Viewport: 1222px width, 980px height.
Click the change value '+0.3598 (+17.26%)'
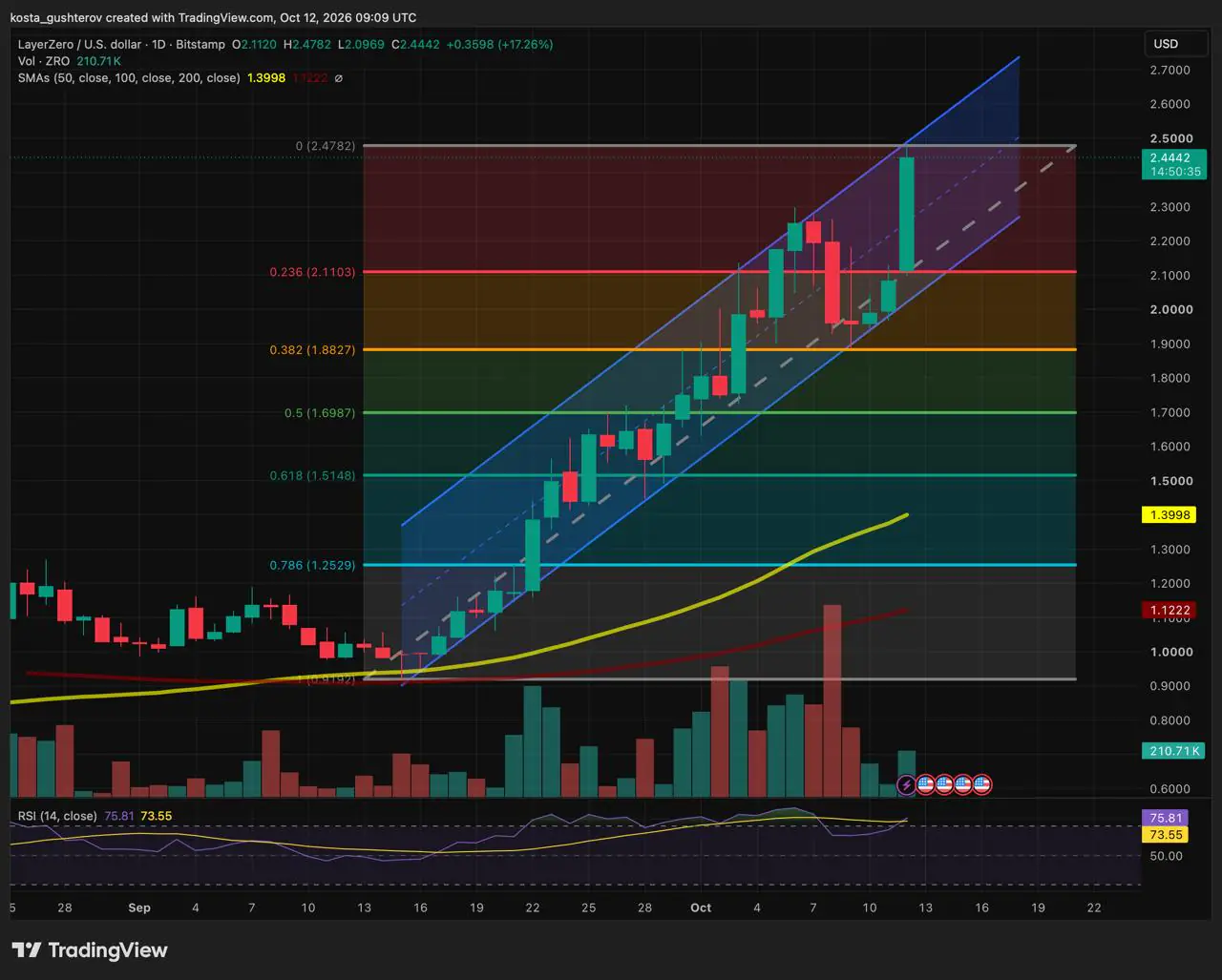pos(498,45)
